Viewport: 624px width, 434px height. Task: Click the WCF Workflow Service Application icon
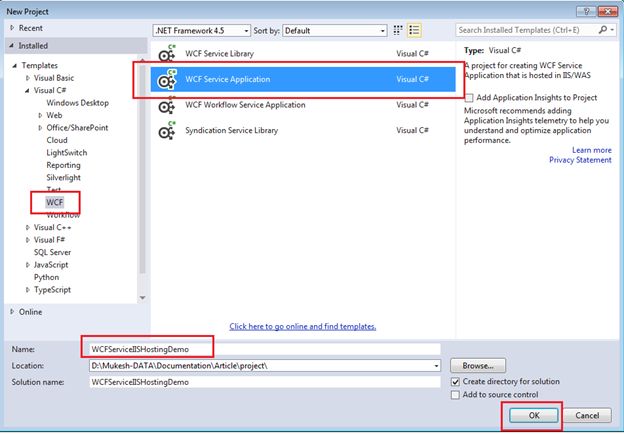[167, 106]
